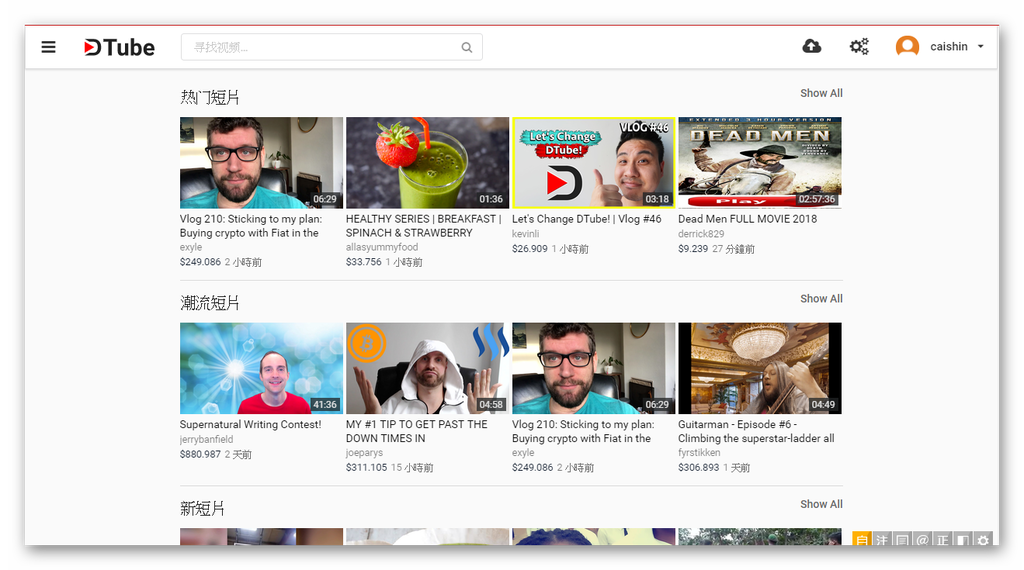This screenshot has height=570, width=1024.
Task: Open the 新短片 section heading
Action: coord(202,509)
